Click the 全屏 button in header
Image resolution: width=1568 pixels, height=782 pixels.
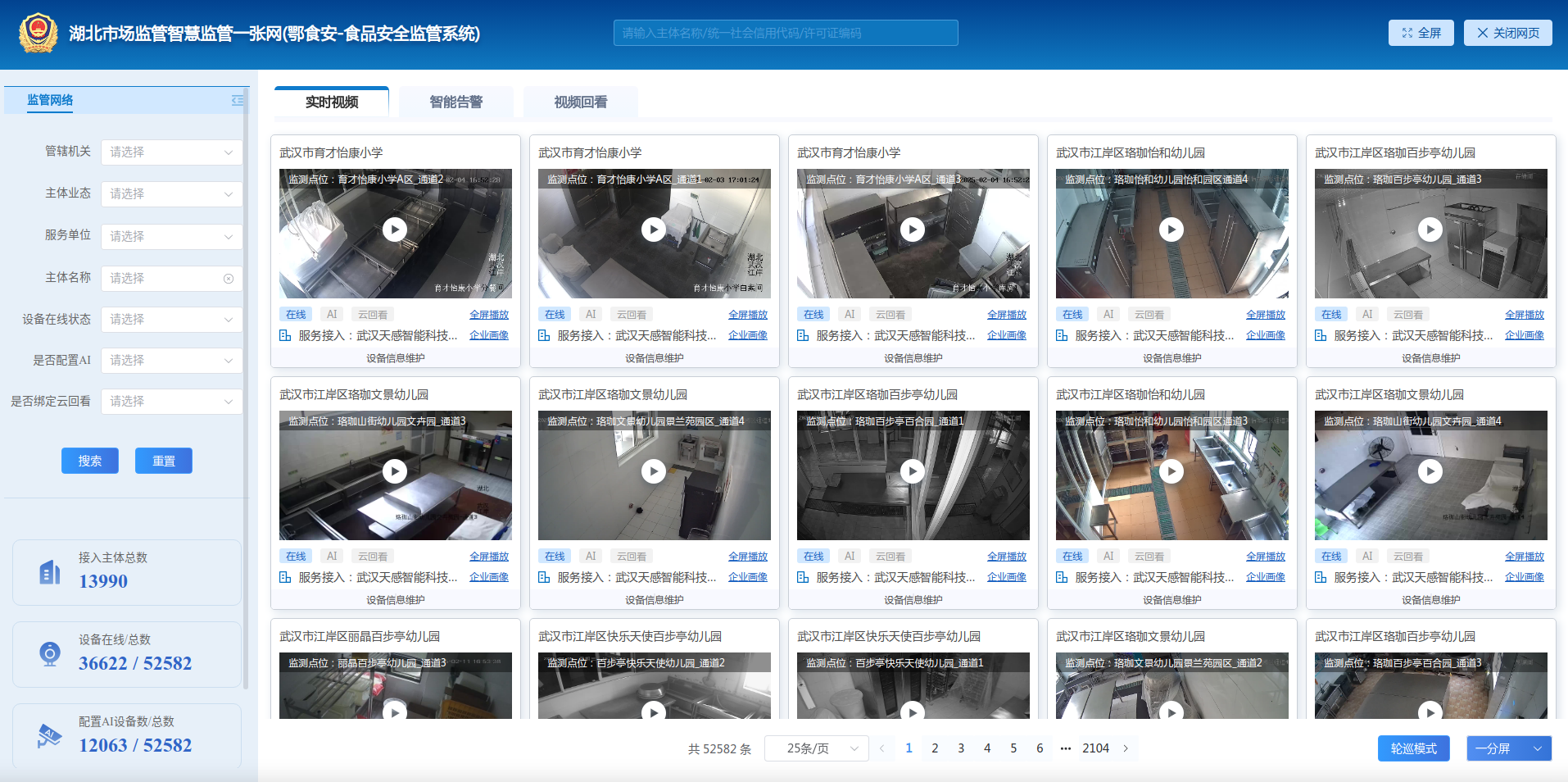[x=1421, y=33]
